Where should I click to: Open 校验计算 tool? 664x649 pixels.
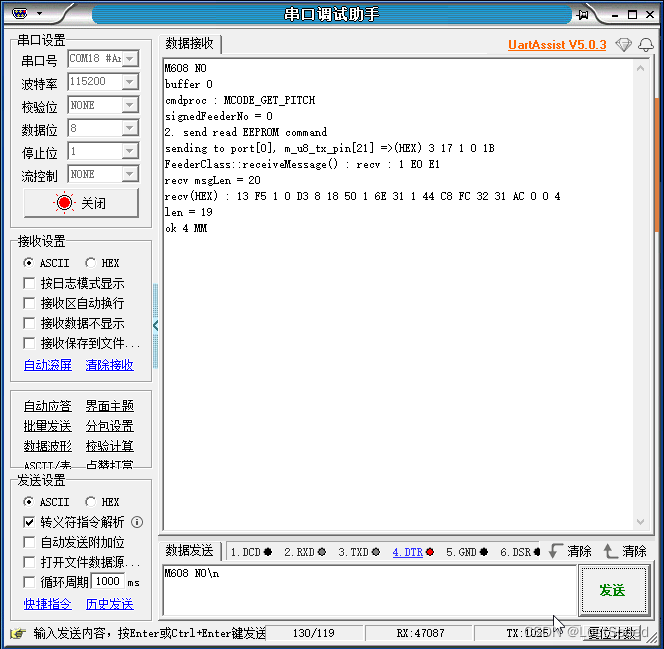110,446
